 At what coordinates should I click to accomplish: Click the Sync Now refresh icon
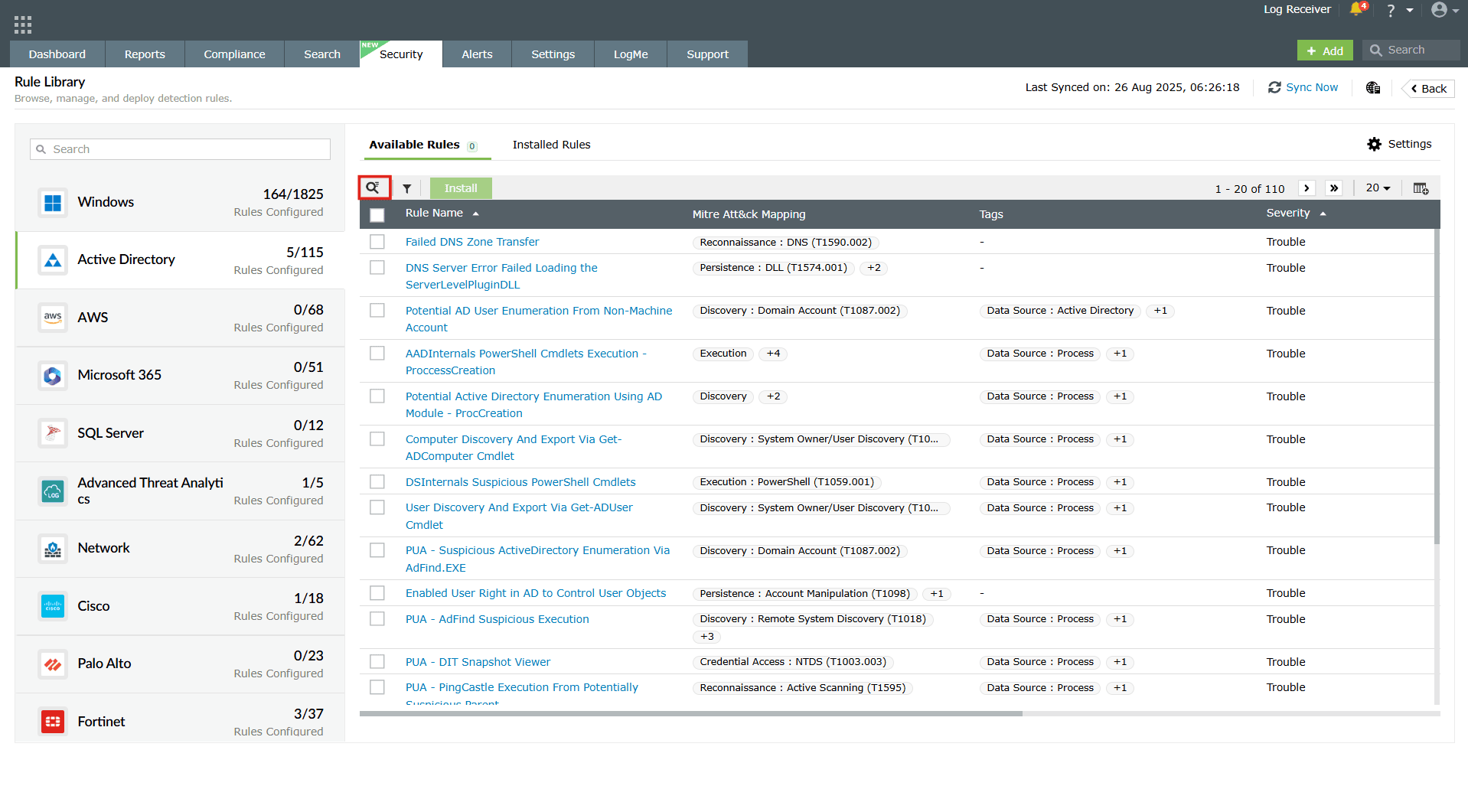(x=1274, y=88)
